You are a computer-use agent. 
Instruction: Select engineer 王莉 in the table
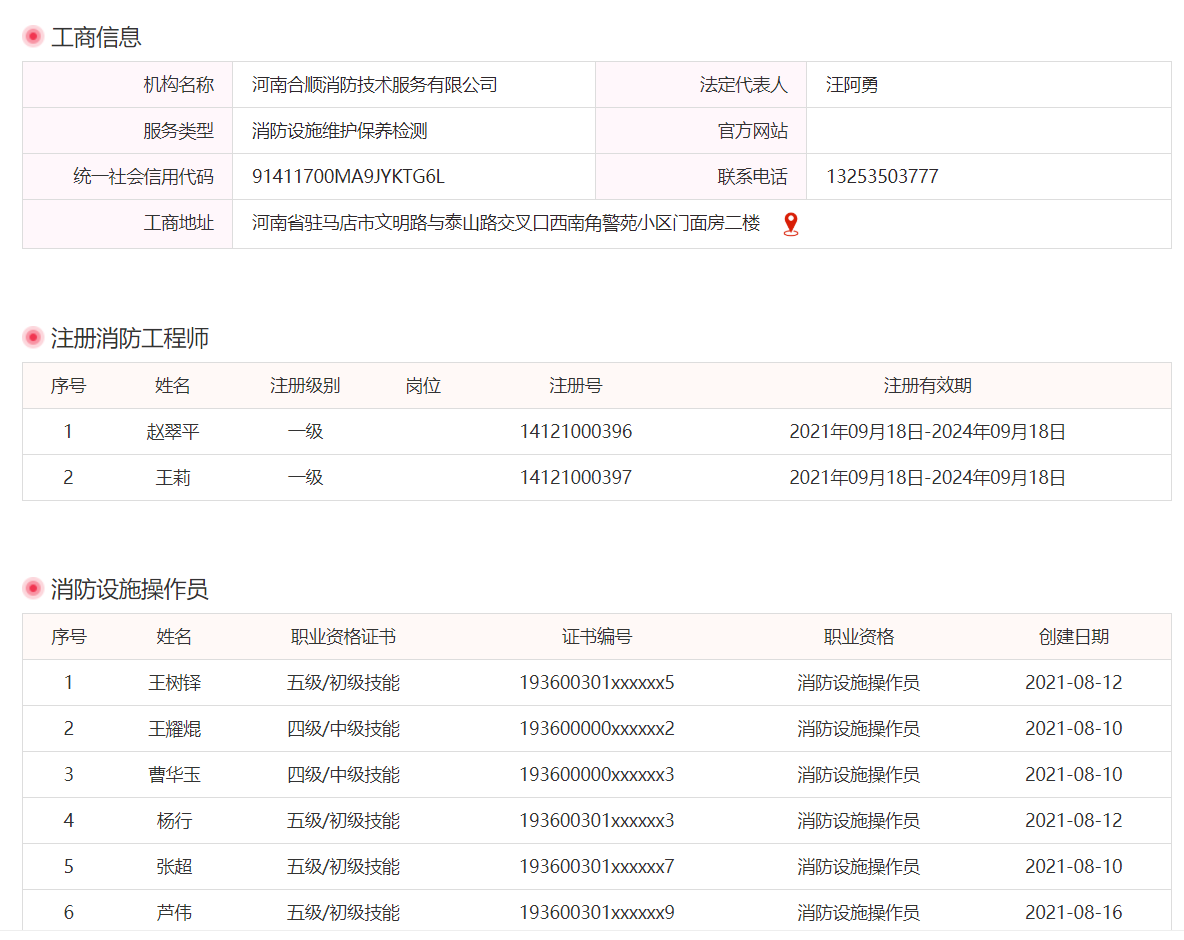tap(173, 478)
